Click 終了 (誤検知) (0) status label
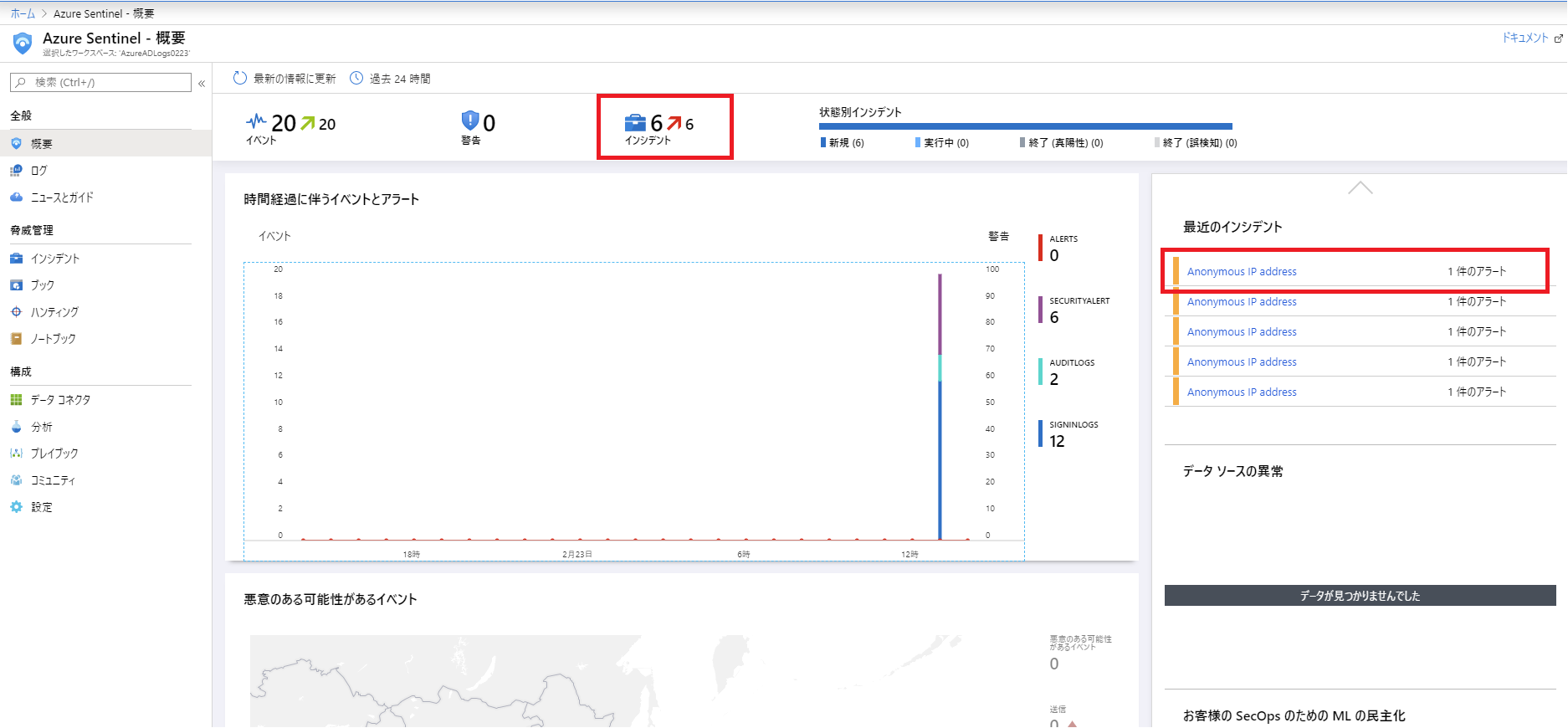1568x728 pixels. (1200, 143)
